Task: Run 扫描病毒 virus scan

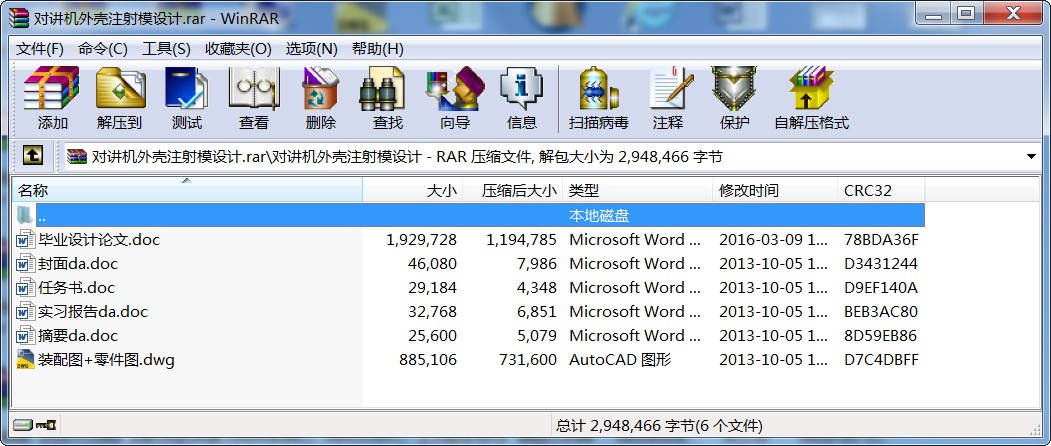Action: click(x=599, y=89)
